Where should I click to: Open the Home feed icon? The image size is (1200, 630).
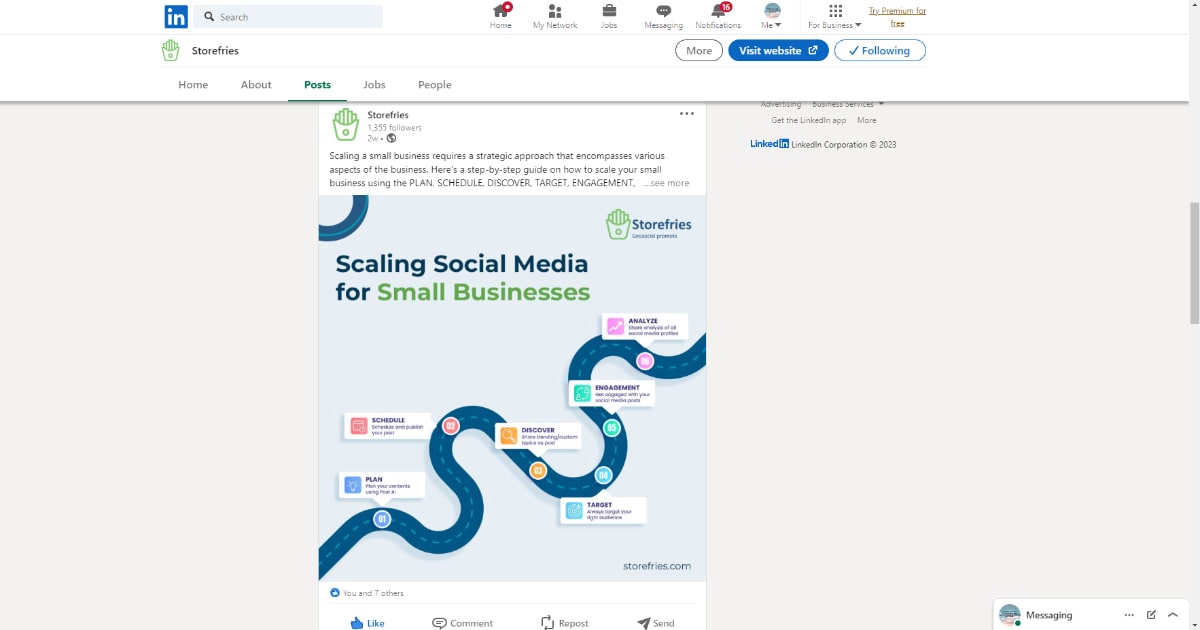coord(501,11)
